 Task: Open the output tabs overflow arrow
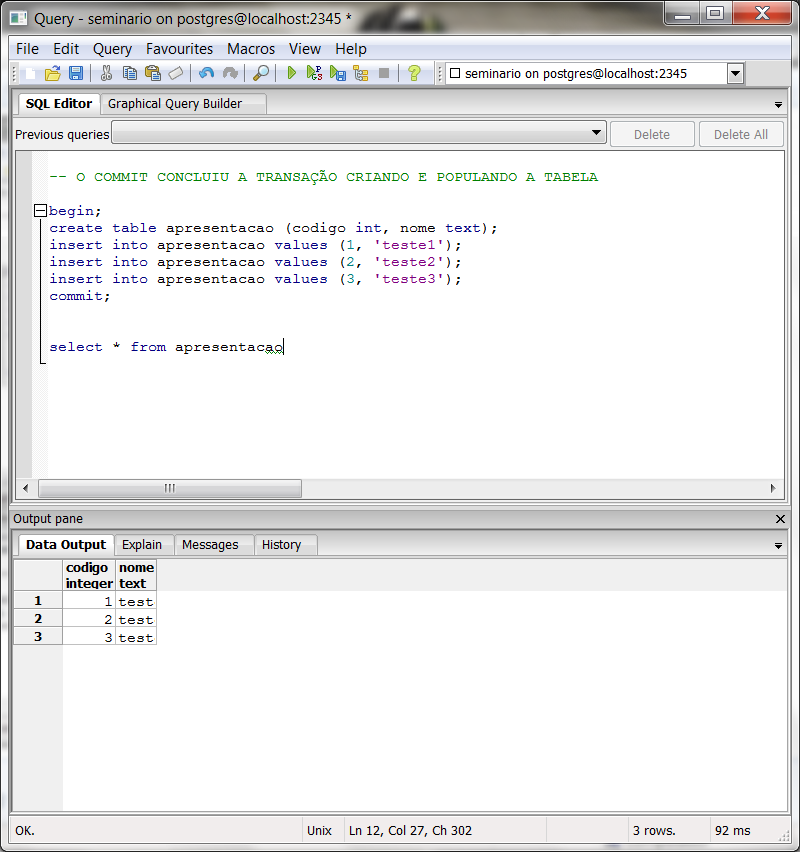tap(778, 546)
